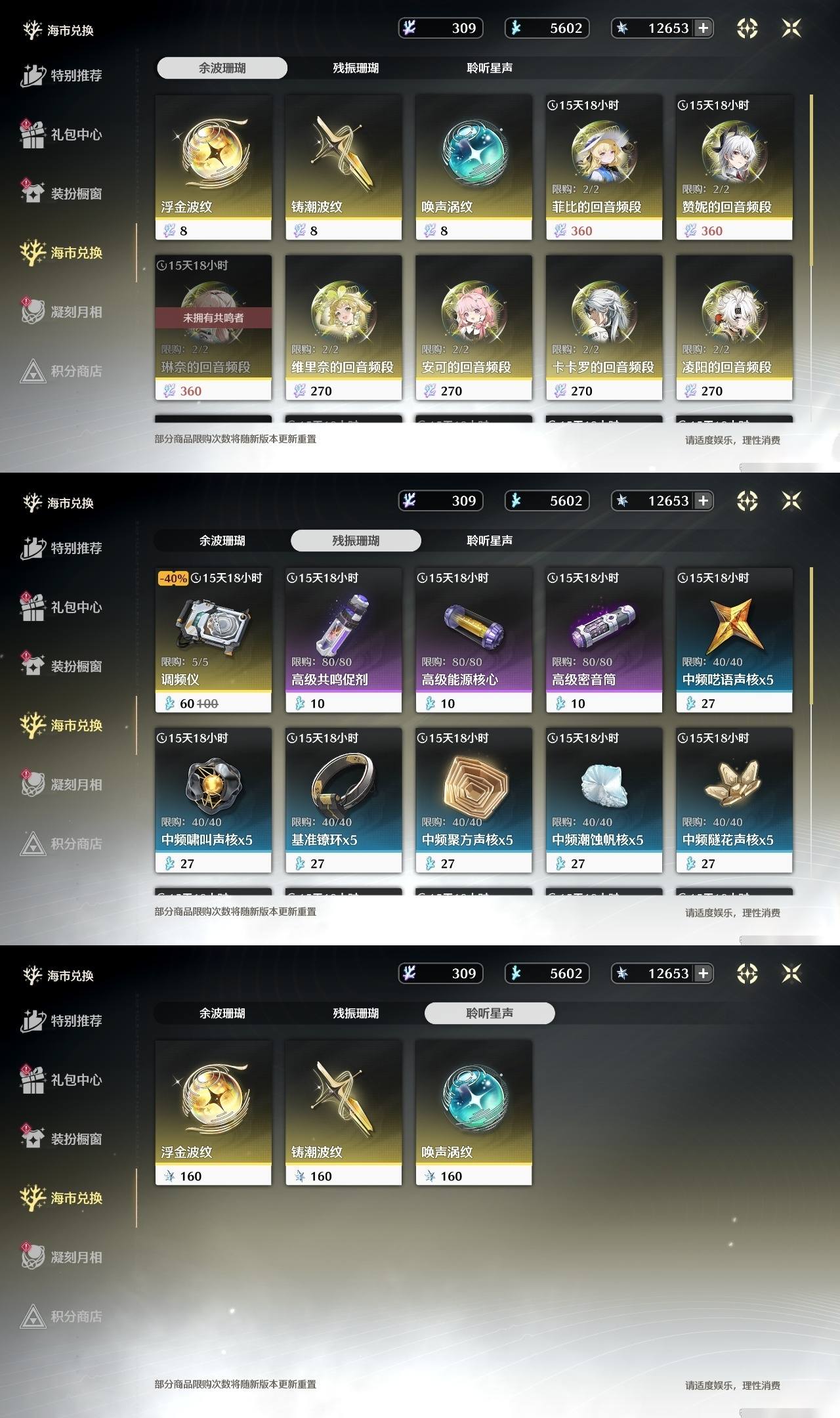Pick 安可的回音频段 item
Screen dimensions: 840x1418
474,328
